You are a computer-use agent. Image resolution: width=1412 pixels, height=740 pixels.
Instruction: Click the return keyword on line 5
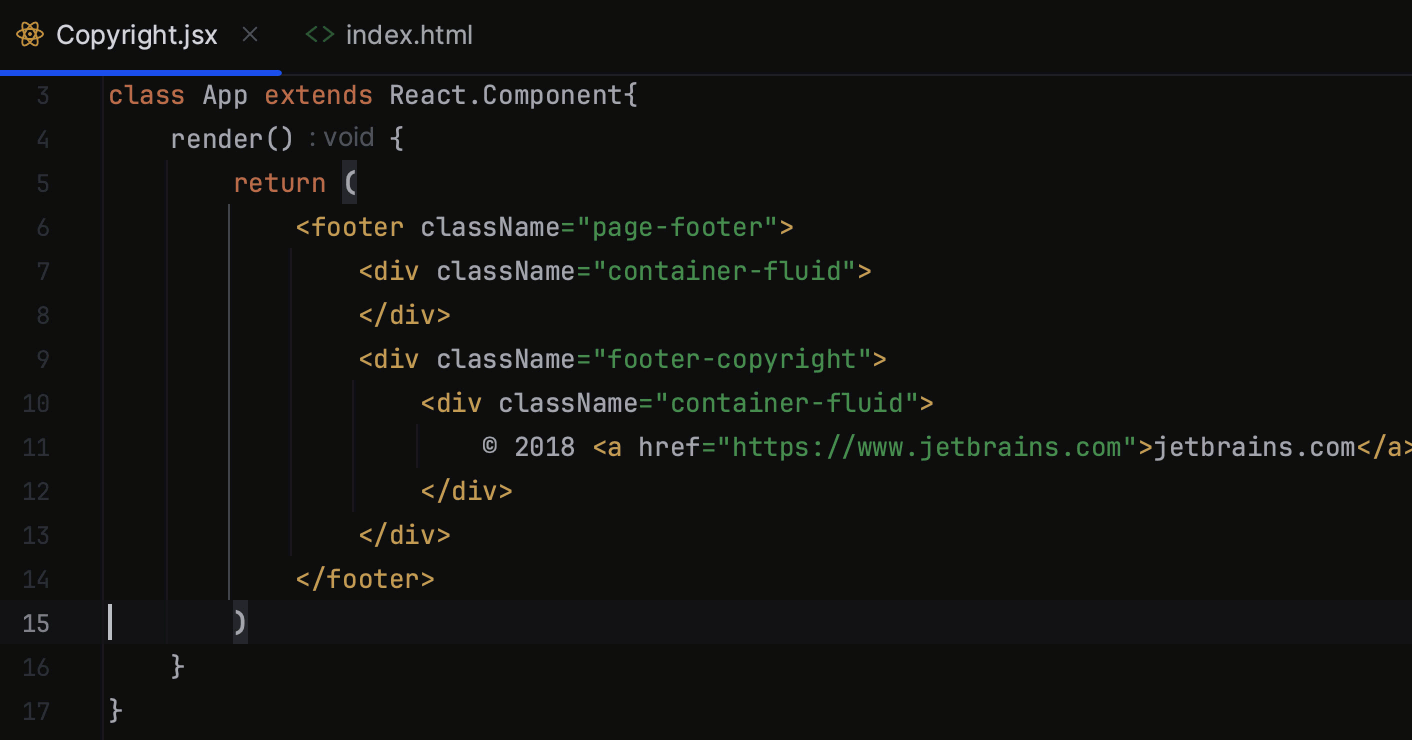(x=279, y=183)
